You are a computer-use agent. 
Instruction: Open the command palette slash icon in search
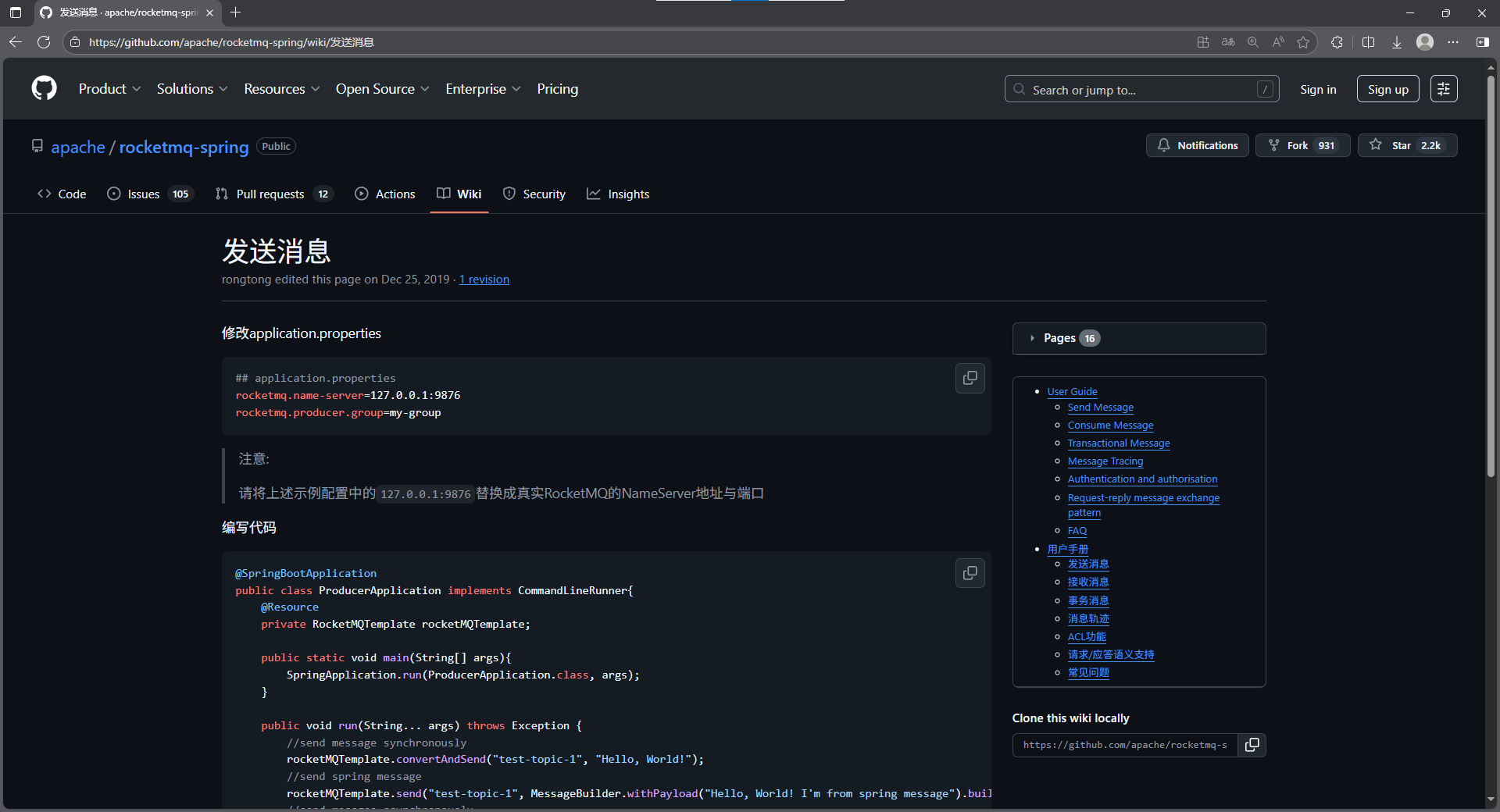click(1265, 89)
